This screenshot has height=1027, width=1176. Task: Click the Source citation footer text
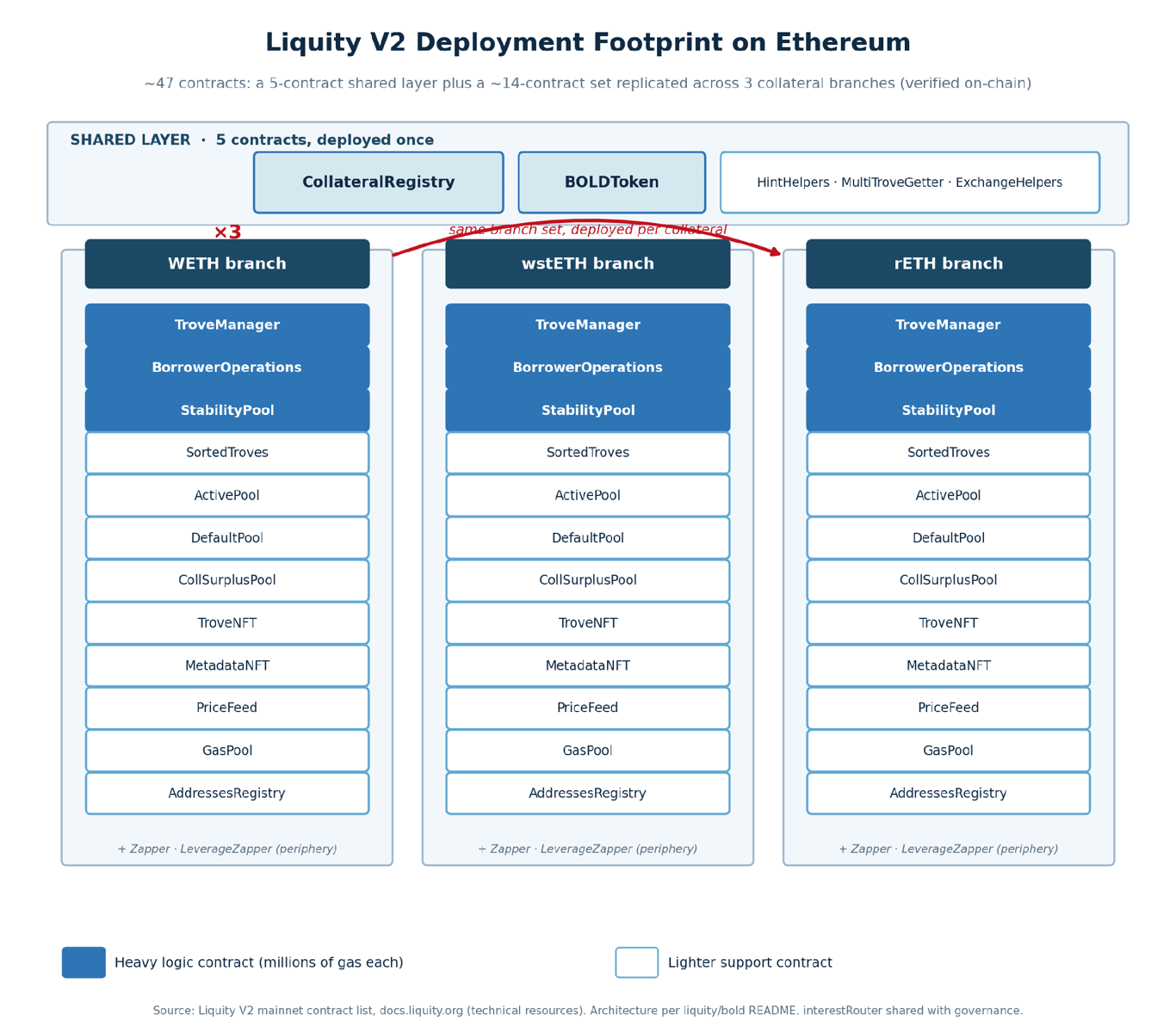click(x=588, y=1011)
